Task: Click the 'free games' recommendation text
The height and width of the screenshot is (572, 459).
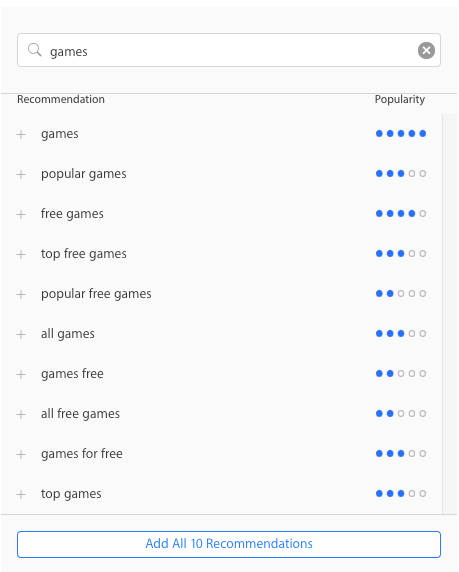Action: point(72,214)
